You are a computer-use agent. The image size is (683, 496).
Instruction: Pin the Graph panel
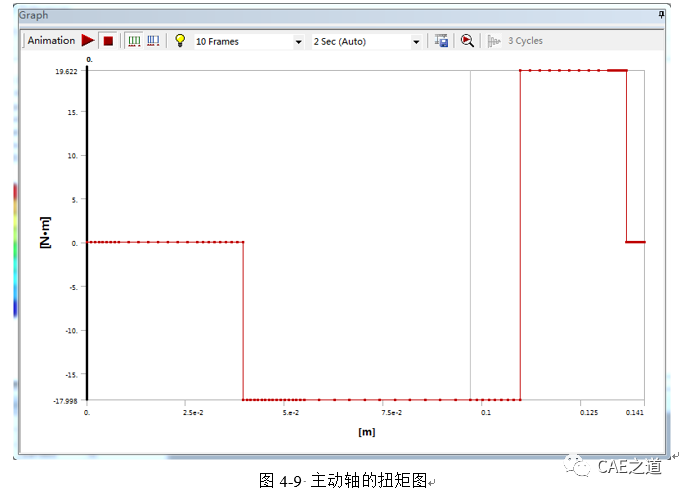661,15
